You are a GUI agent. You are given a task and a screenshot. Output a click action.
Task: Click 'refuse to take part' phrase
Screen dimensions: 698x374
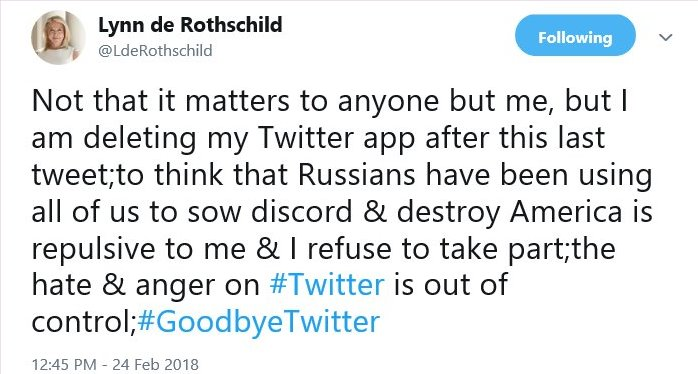pyautogui.click(x=437, y=248)
